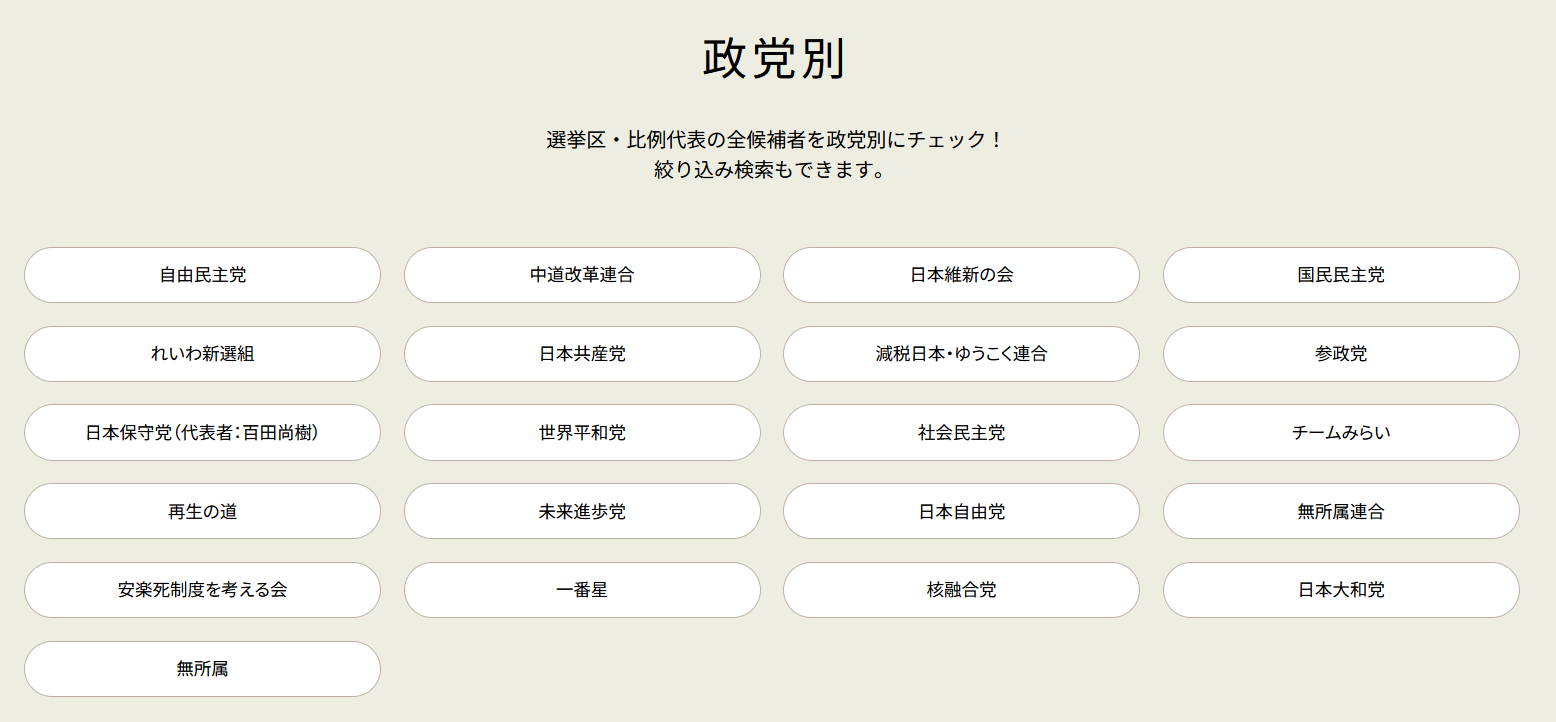Choose 社会民主党 from the parties
Viewport: 1556px width, 722px height.
pos(961,433)
